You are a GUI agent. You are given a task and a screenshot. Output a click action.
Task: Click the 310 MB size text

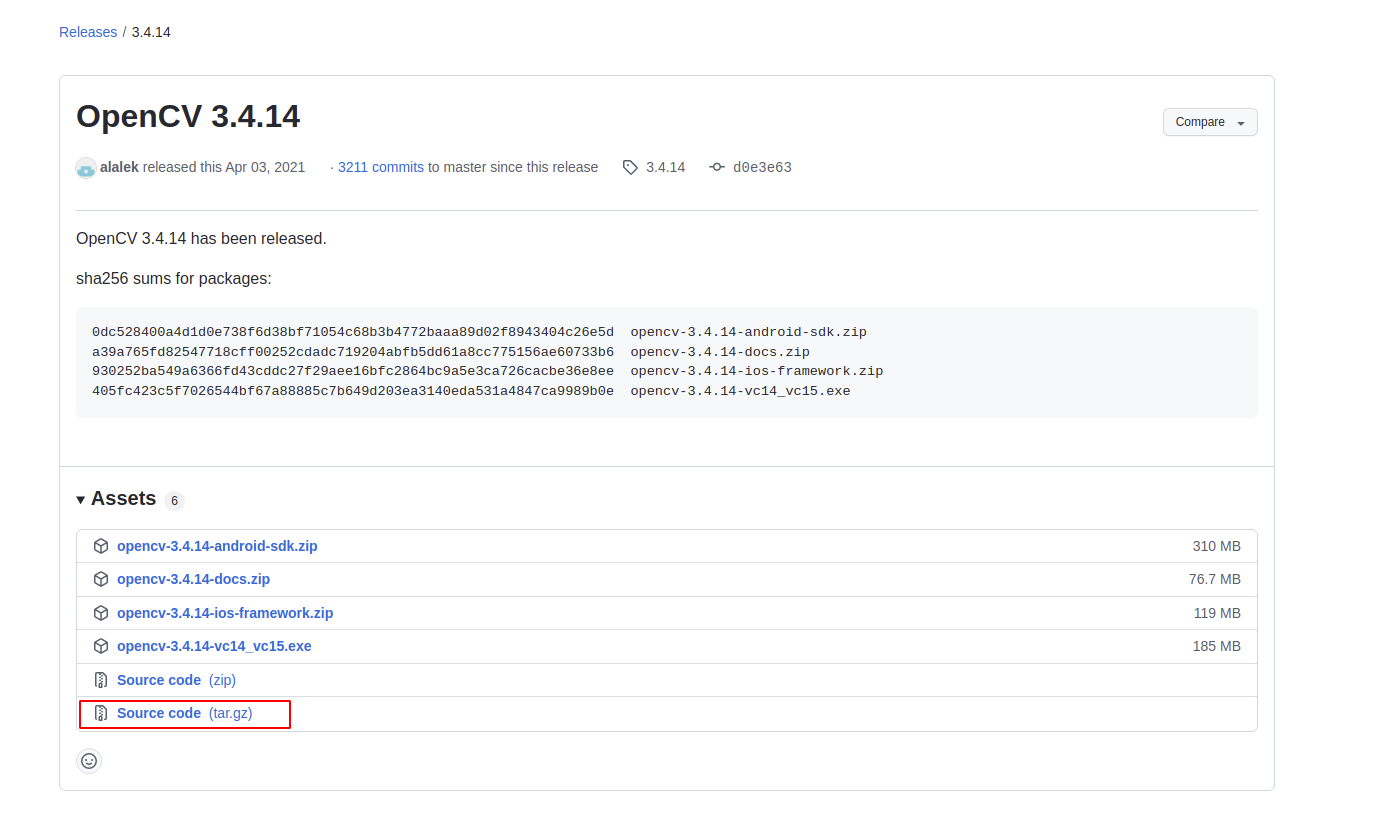(x=1217, y=546)
